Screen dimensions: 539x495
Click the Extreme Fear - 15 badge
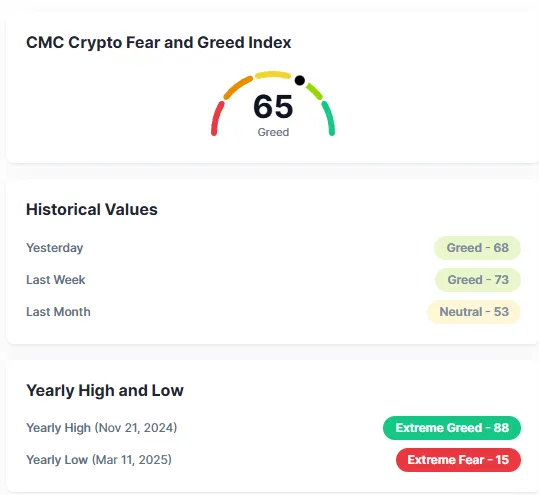click(x=458, y=460)
